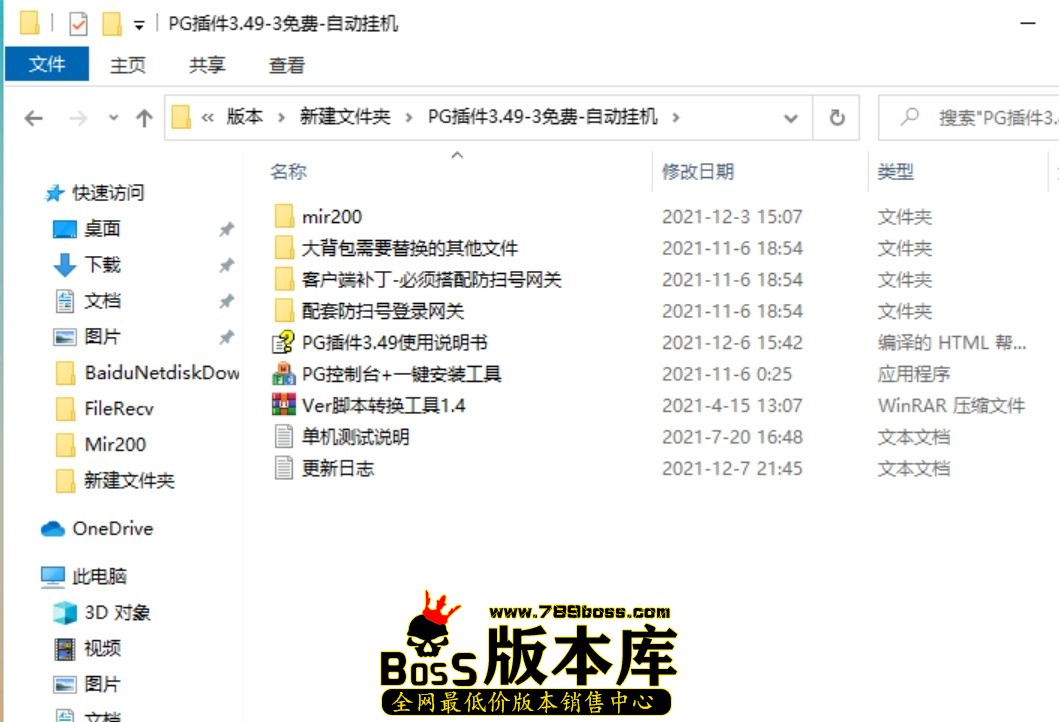Click the up-one-level arrow button
Viewport: 1059px width, 722px height.
coord(144,118)
